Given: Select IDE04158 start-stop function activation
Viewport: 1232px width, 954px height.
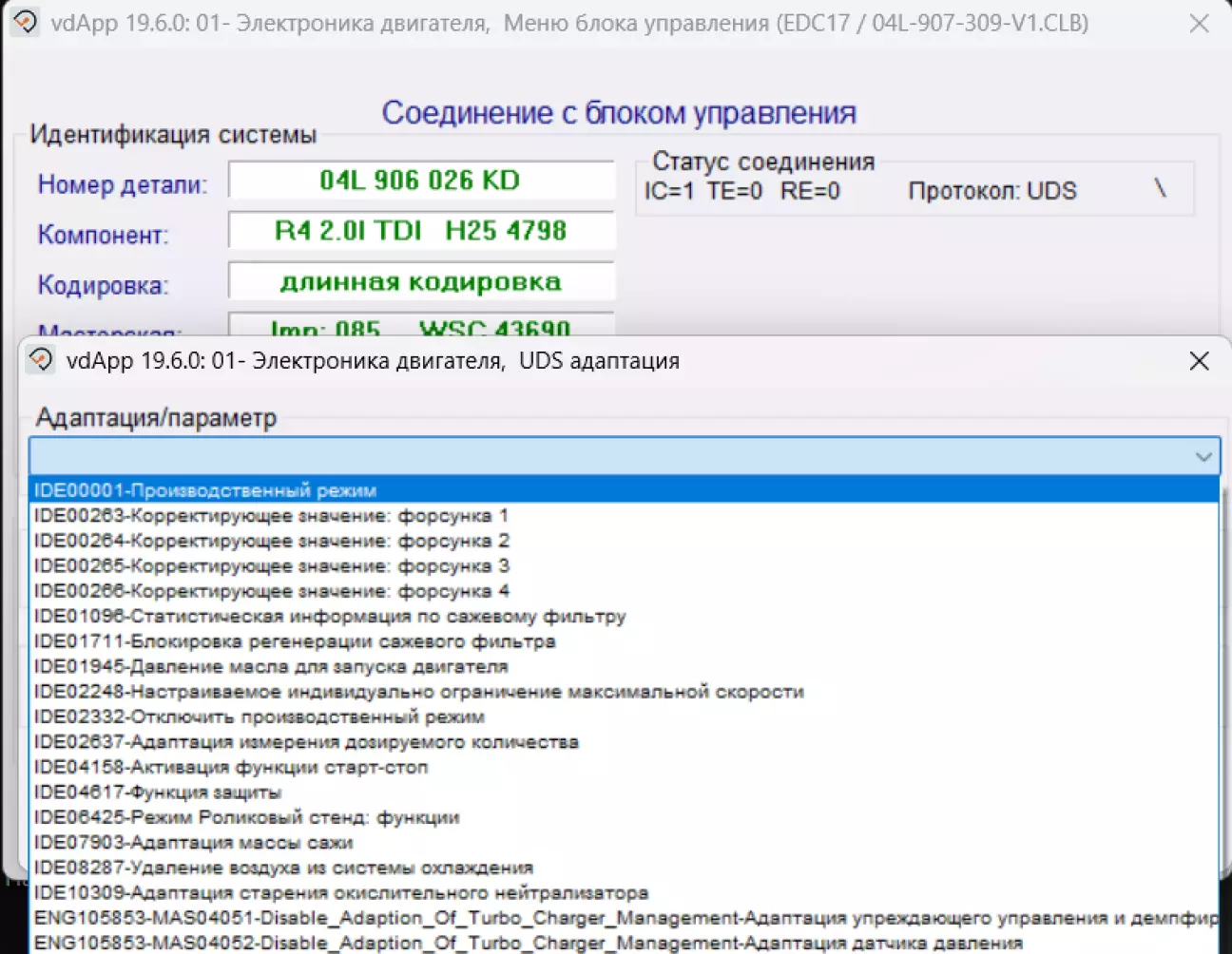Looking at the screenshot, I should tap(231, 767).
